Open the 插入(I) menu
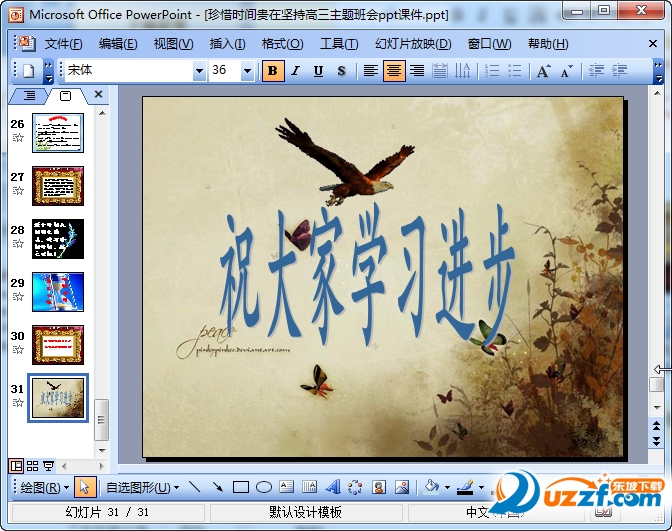The height and width of the screenshot is (531, 672). 227,44
